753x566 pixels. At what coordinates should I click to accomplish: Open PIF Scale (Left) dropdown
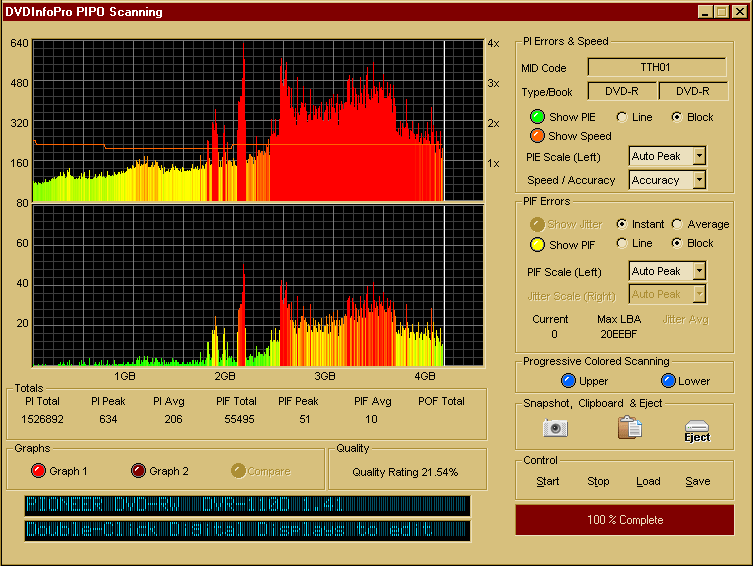[x=698, y=271]
